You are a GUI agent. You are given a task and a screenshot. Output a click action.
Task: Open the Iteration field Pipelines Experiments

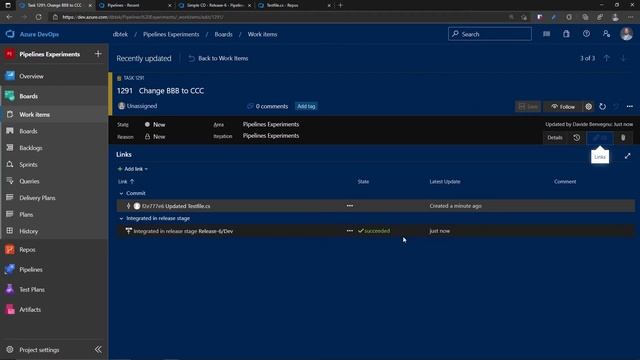coord(271,136)
